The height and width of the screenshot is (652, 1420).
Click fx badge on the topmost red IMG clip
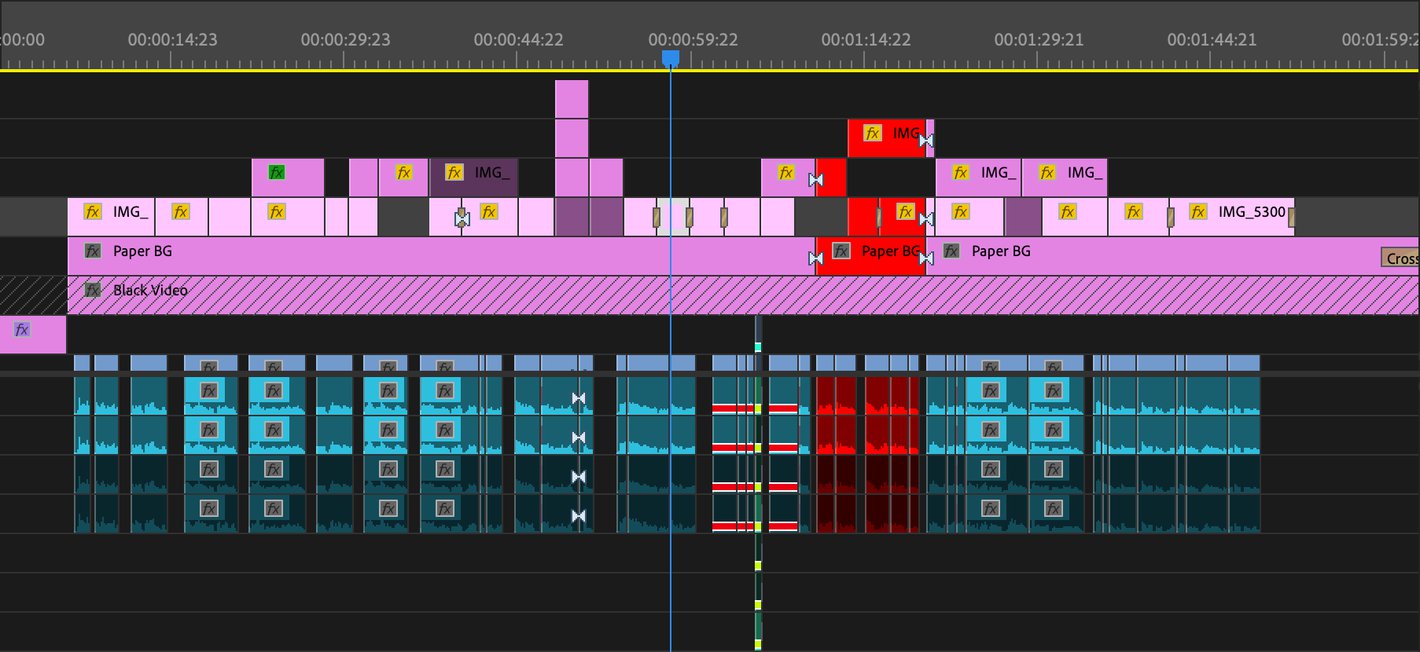click(872, 133)
